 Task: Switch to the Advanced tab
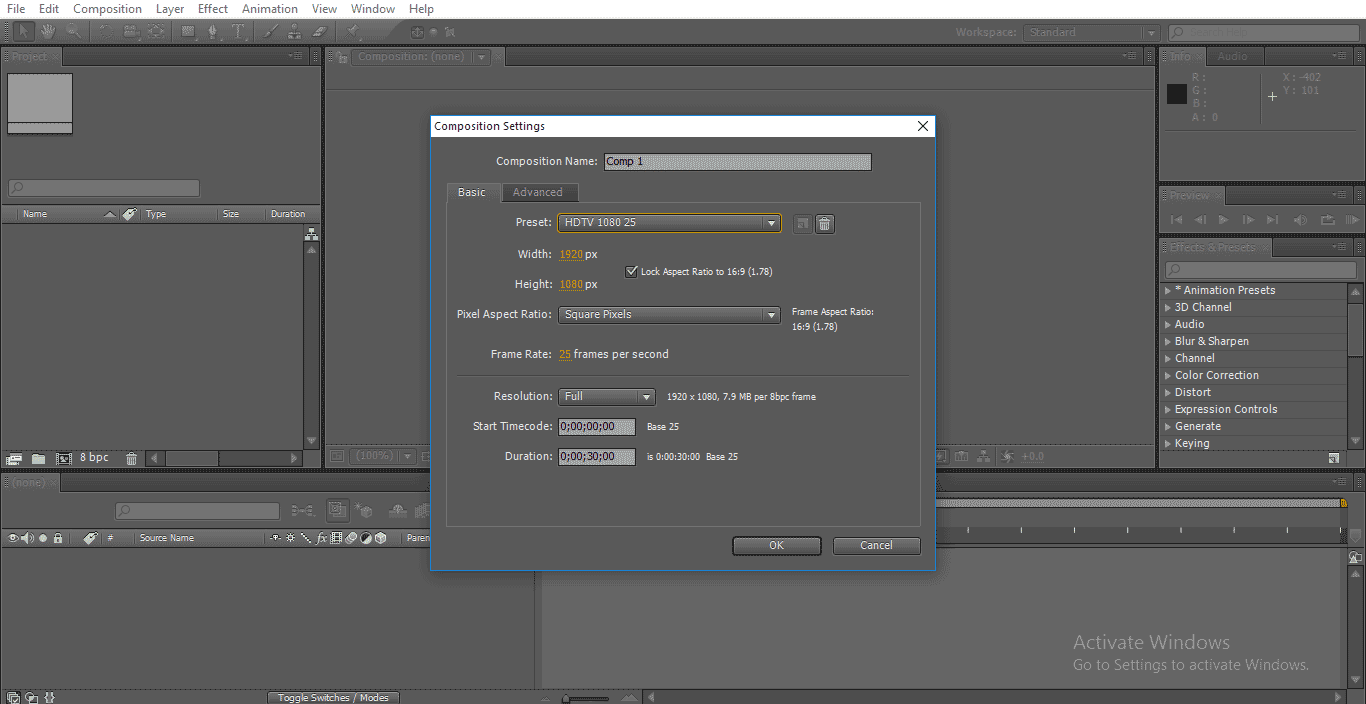tap(538, 192)
